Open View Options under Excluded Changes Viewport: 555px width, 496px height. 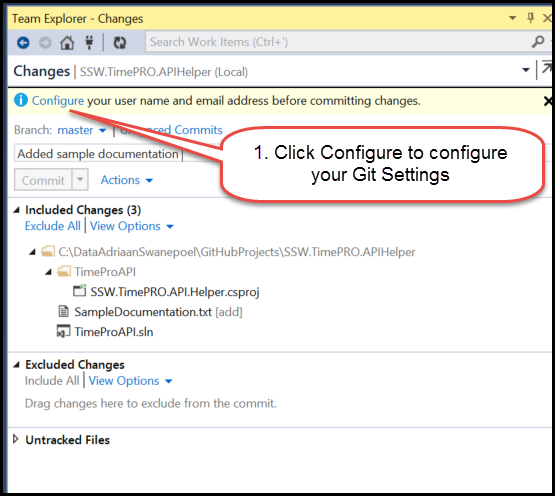click(131, 381)
